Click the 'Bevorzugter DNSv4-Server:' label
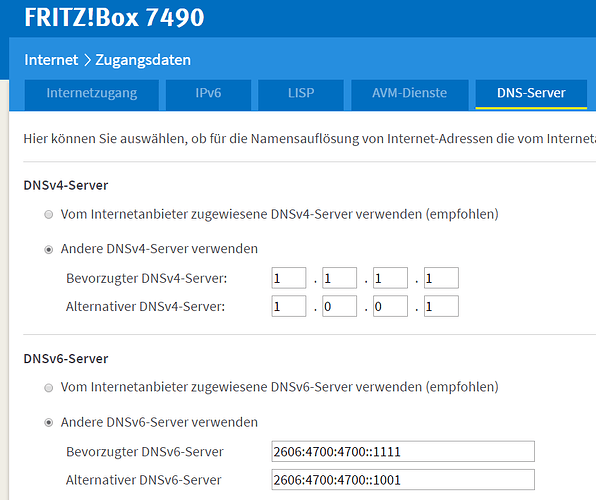This screenshot has width=596, height=500. pos(146,279)
